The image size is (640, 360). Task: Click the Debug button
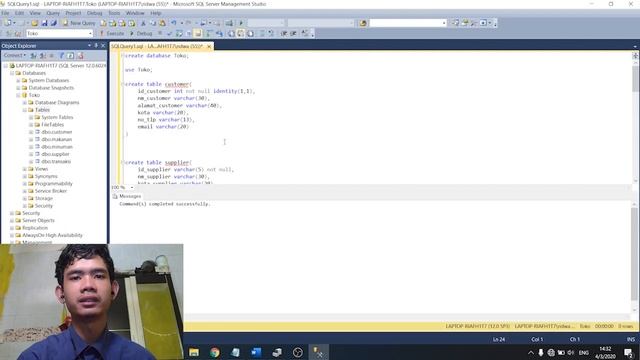[x=141, y=33]
